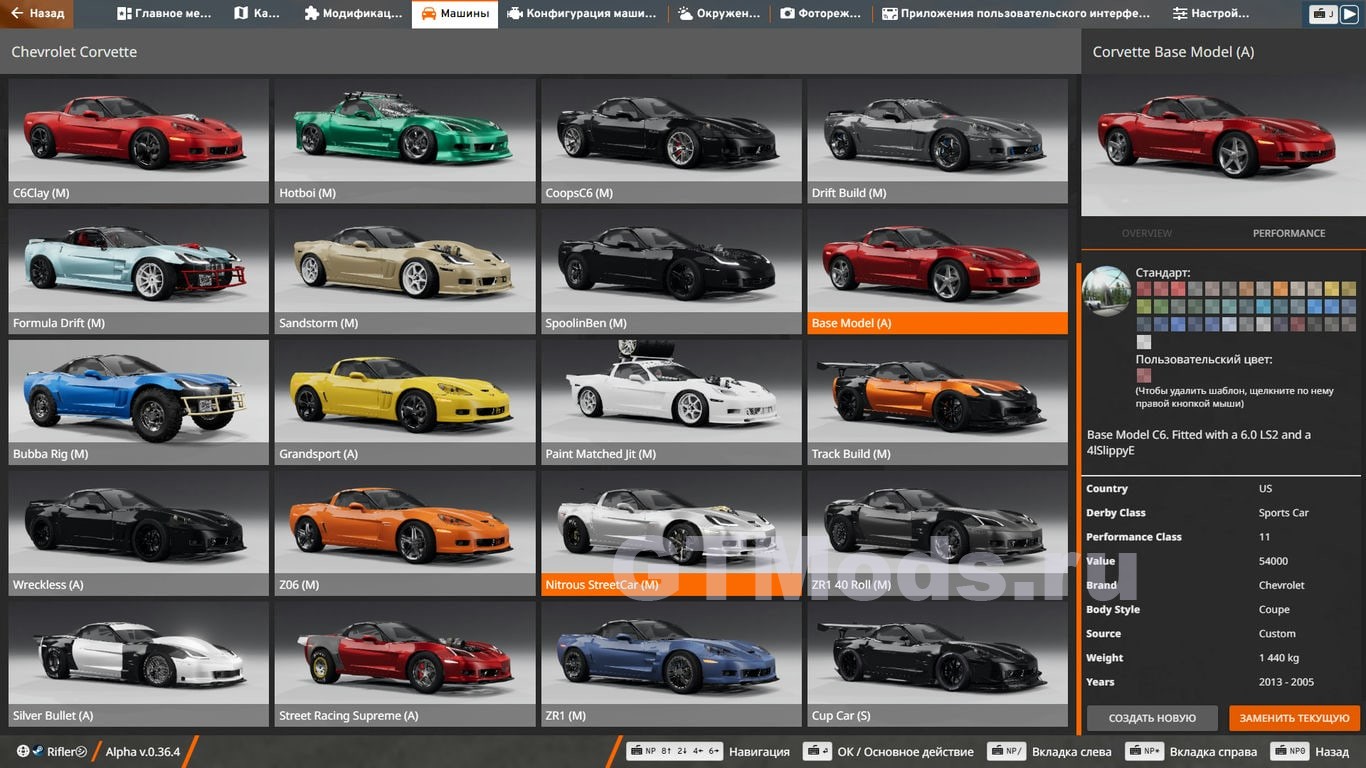Open the Настройки sliders tab
This screenshot has width=1366, height=768.
[x=1211, y=14]
